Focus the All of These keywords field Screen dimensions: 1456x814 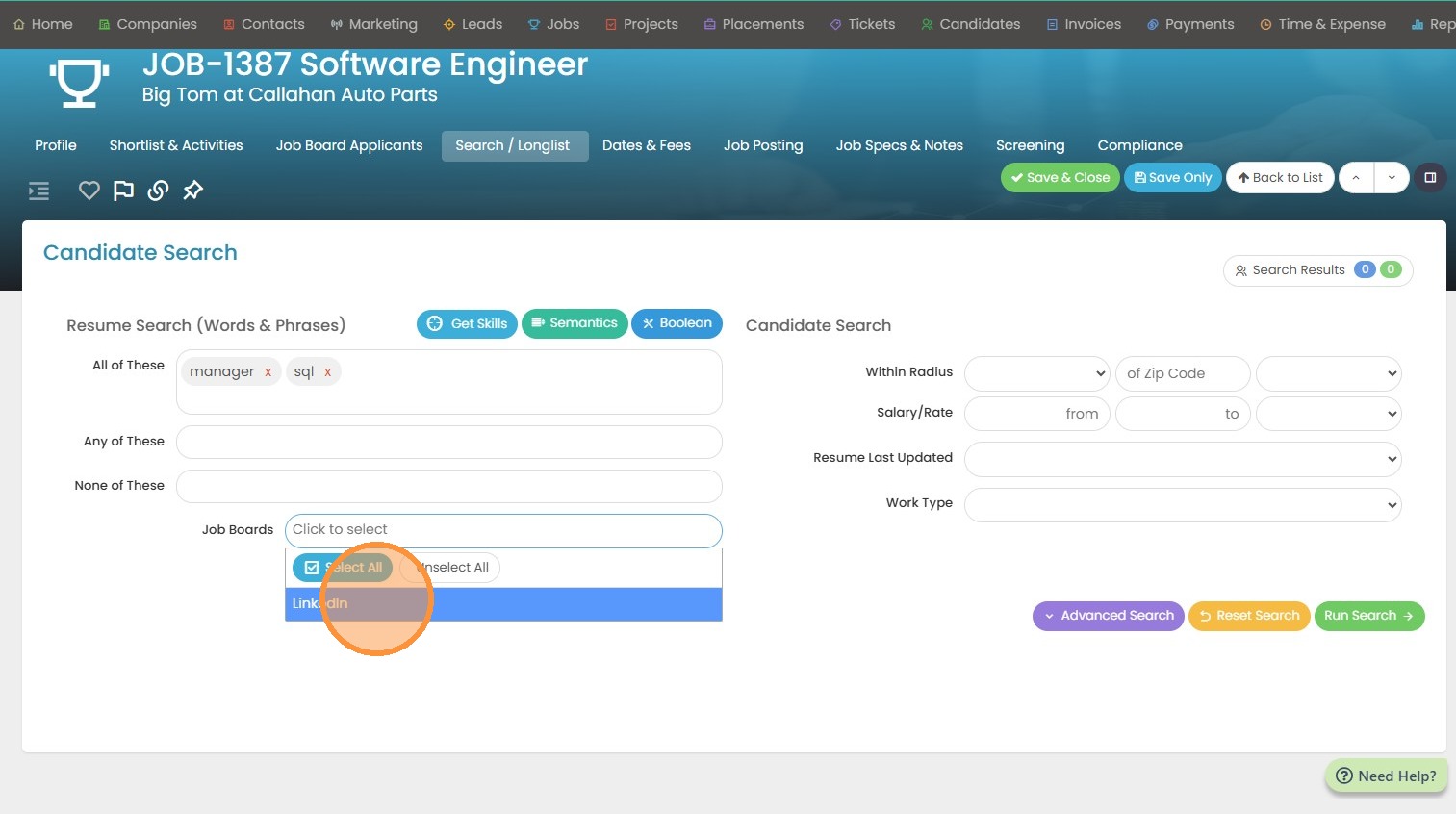(449, 382)
